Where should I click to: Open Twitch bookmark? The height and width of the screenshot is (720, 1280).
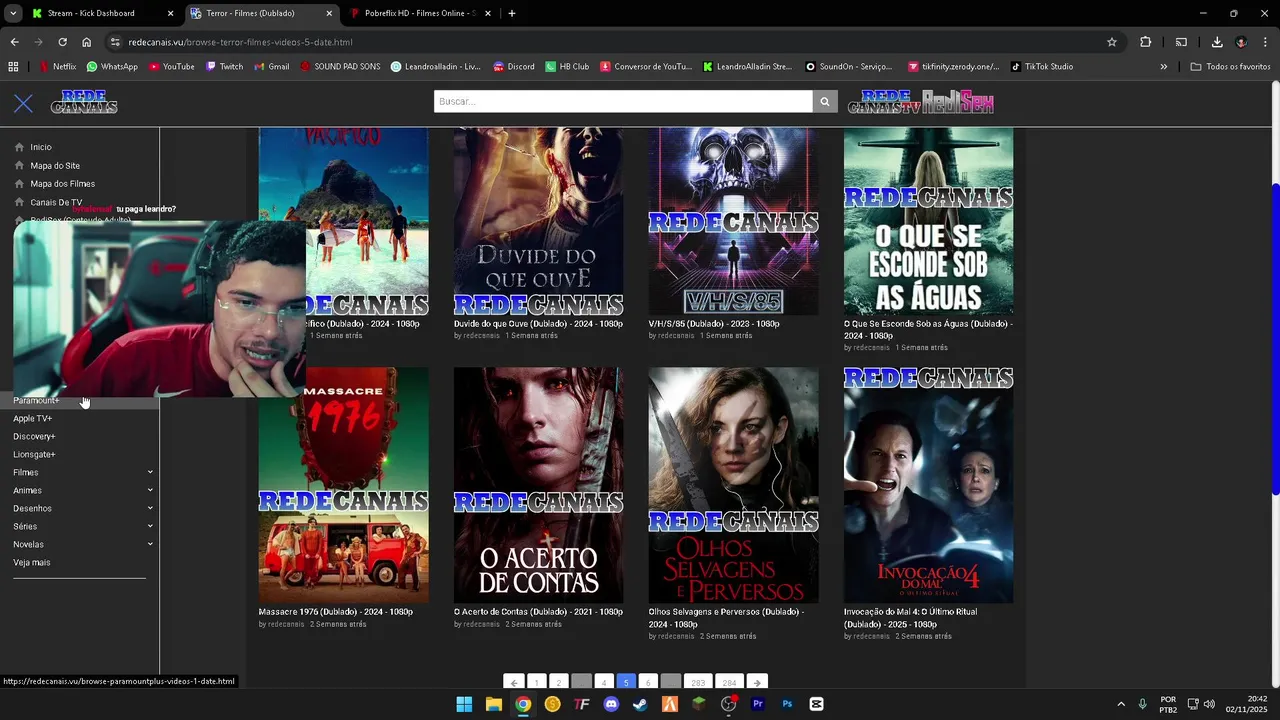coord(224,67)
